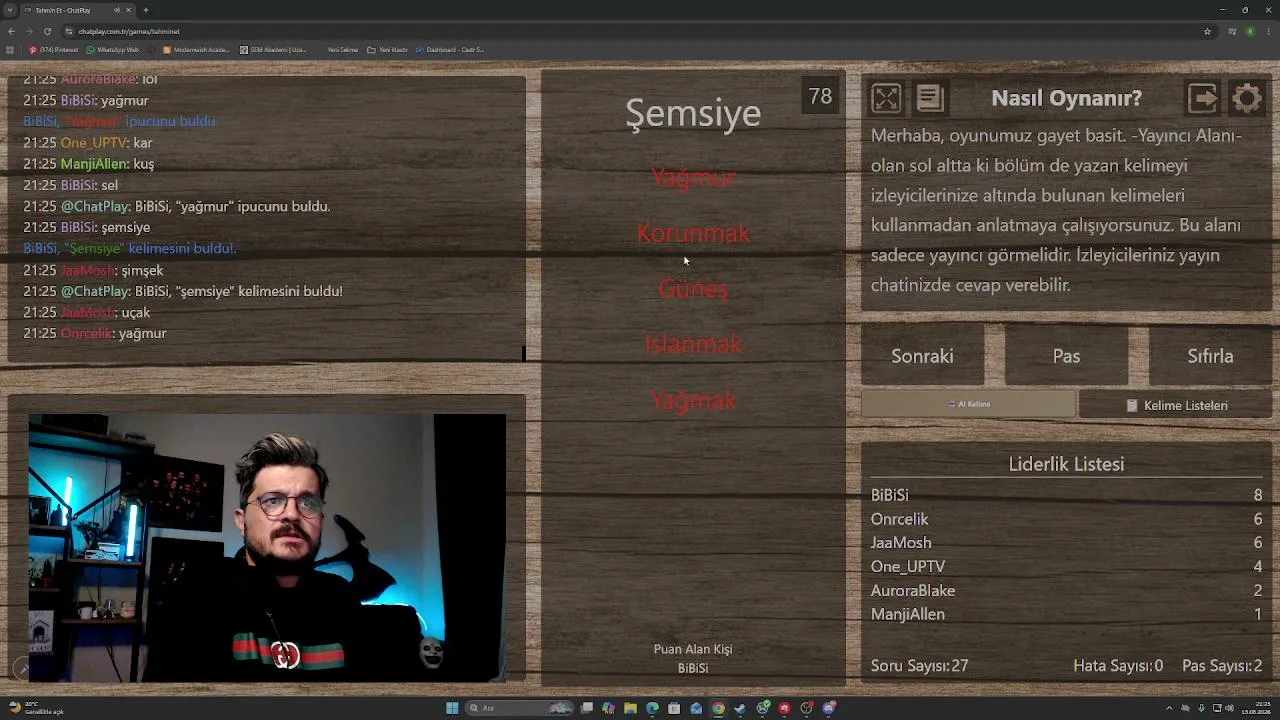Image resolution: width=1280 pixels, height=720 pixels.
Task: Click forbidden word Güneş
Action: click(693, 289)
